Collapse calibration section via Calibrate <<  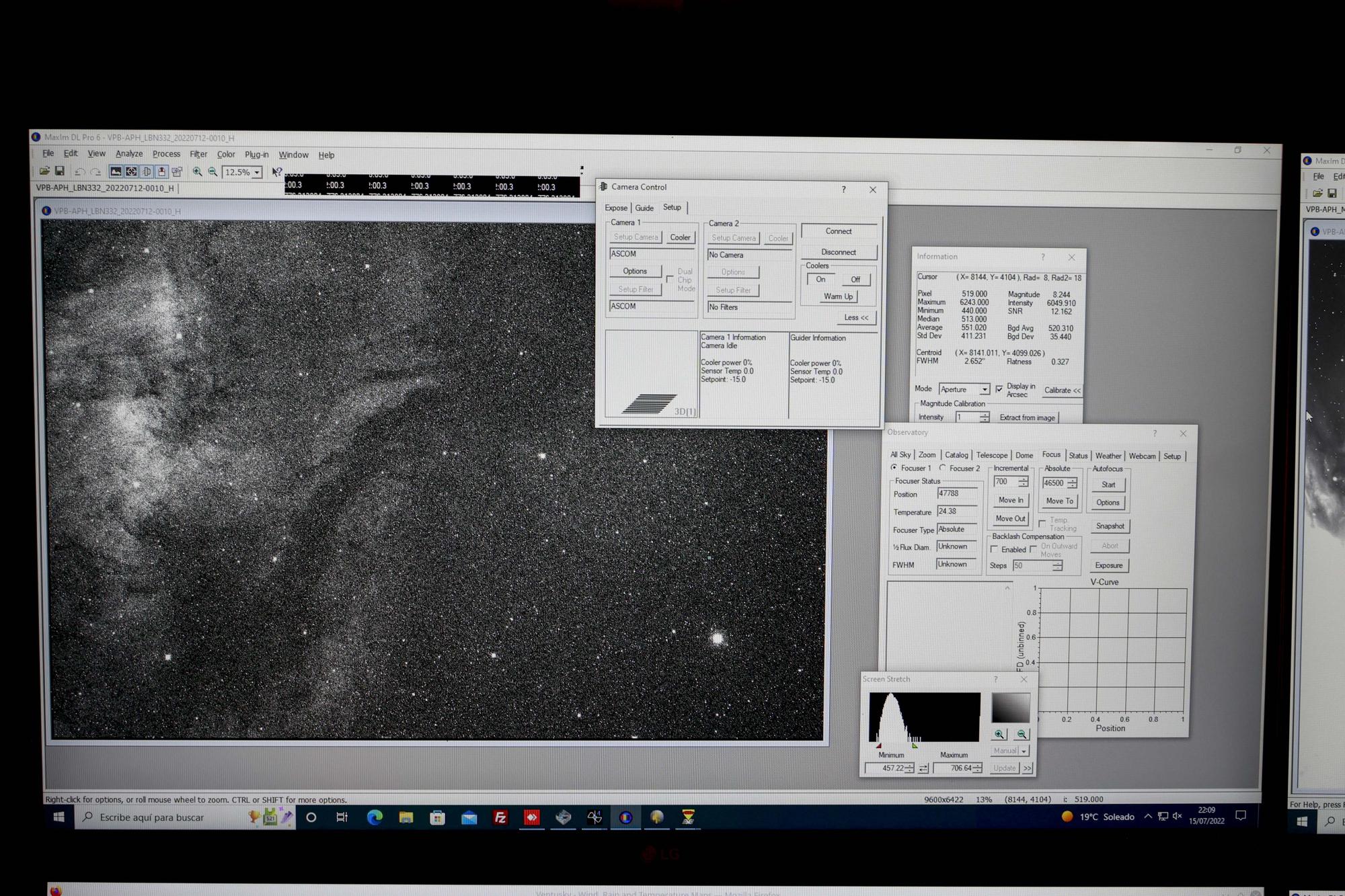pyautogui.click(x=1062, y=391)
